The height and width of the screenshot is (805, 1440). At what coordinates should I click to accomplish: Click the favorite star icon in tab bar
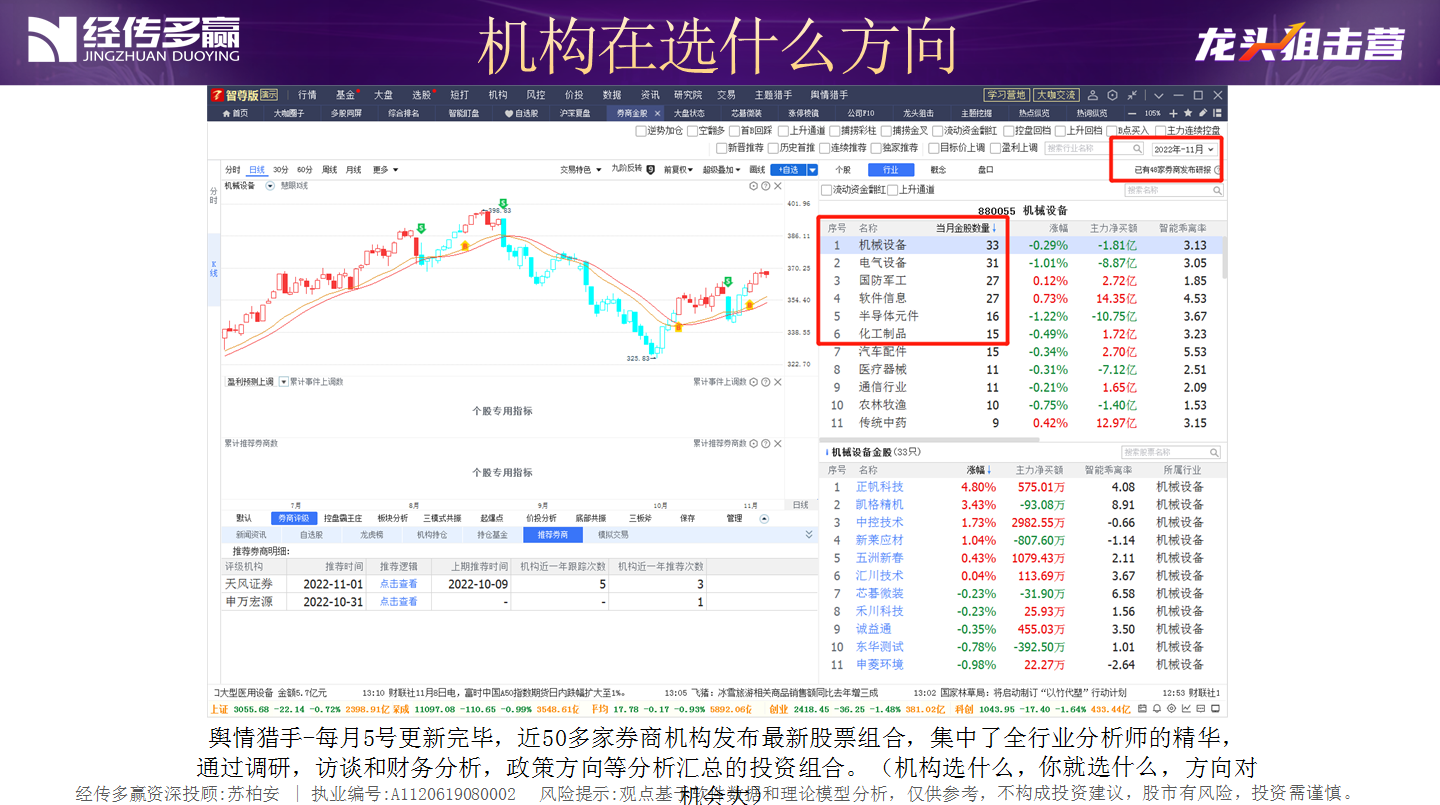(1188, 113)
